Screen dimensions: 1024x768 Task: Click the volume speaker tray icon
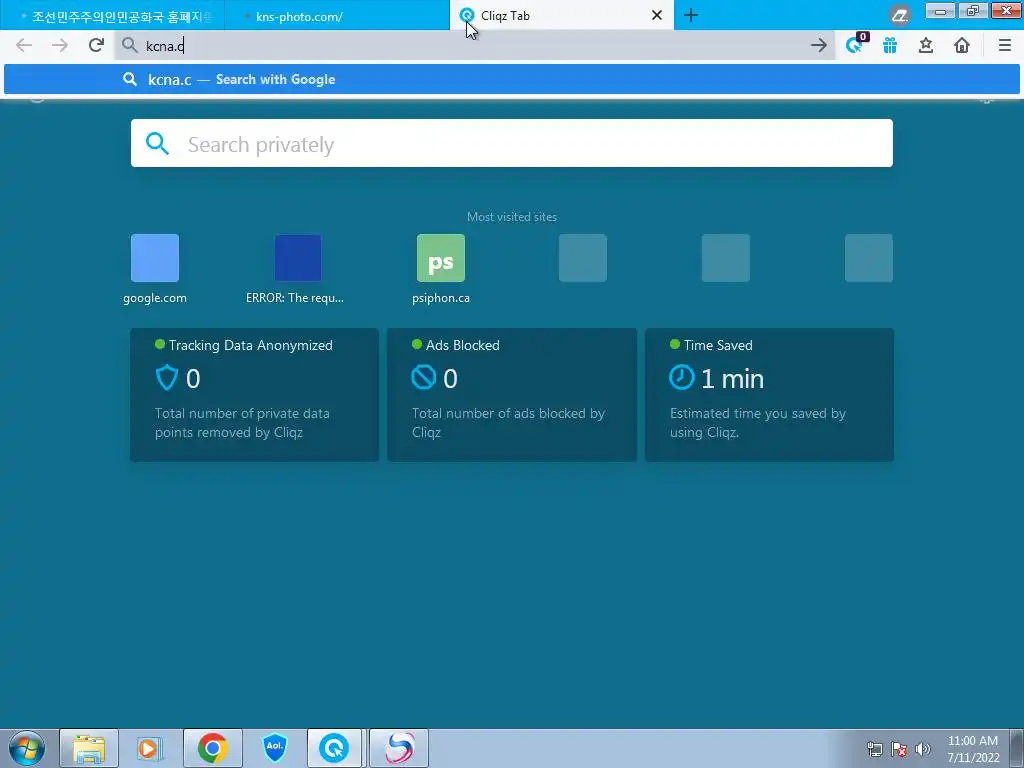[923, 749]
